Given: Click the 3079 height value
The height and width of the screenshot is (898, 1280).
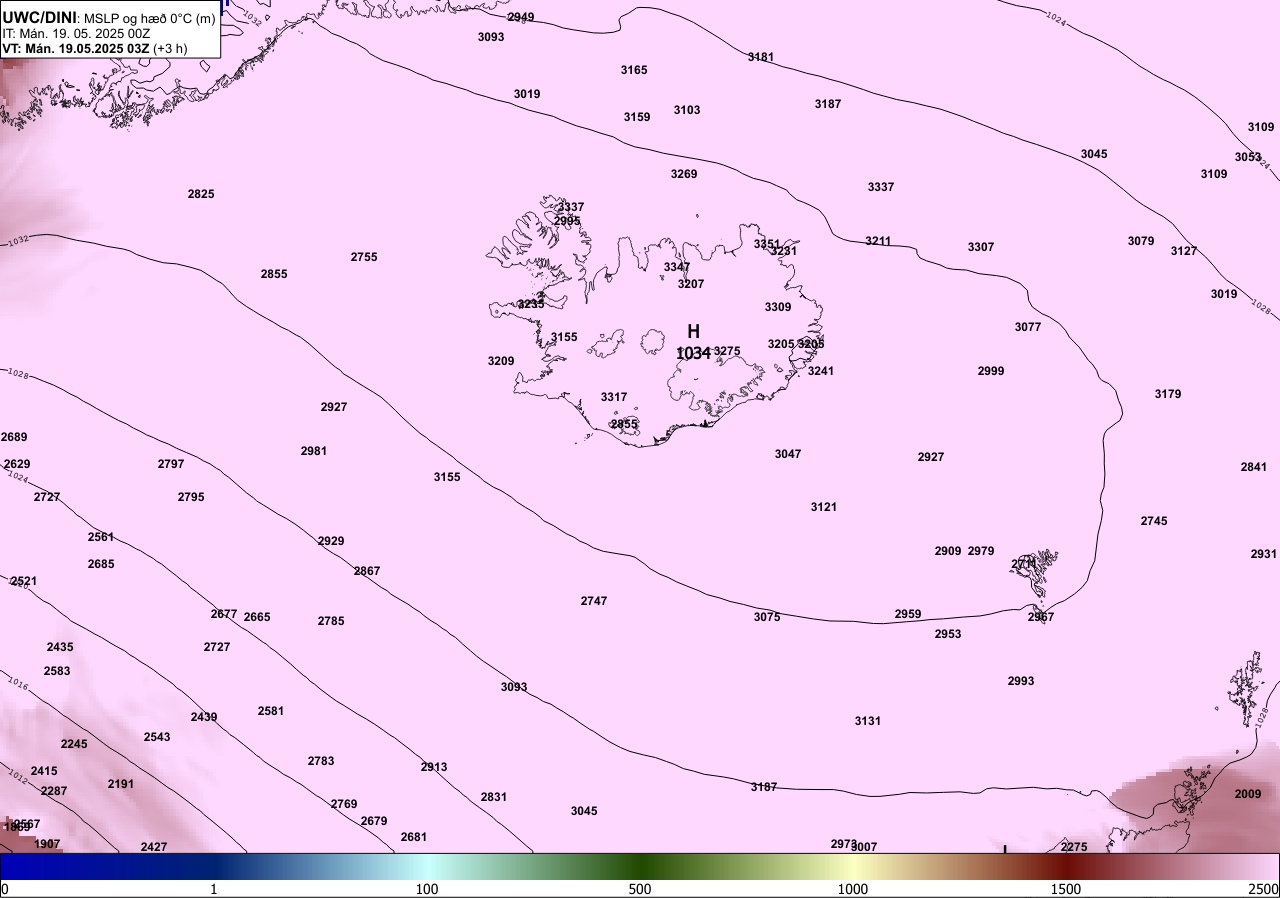Looking at the screenshot, I should pos(1141,241).
